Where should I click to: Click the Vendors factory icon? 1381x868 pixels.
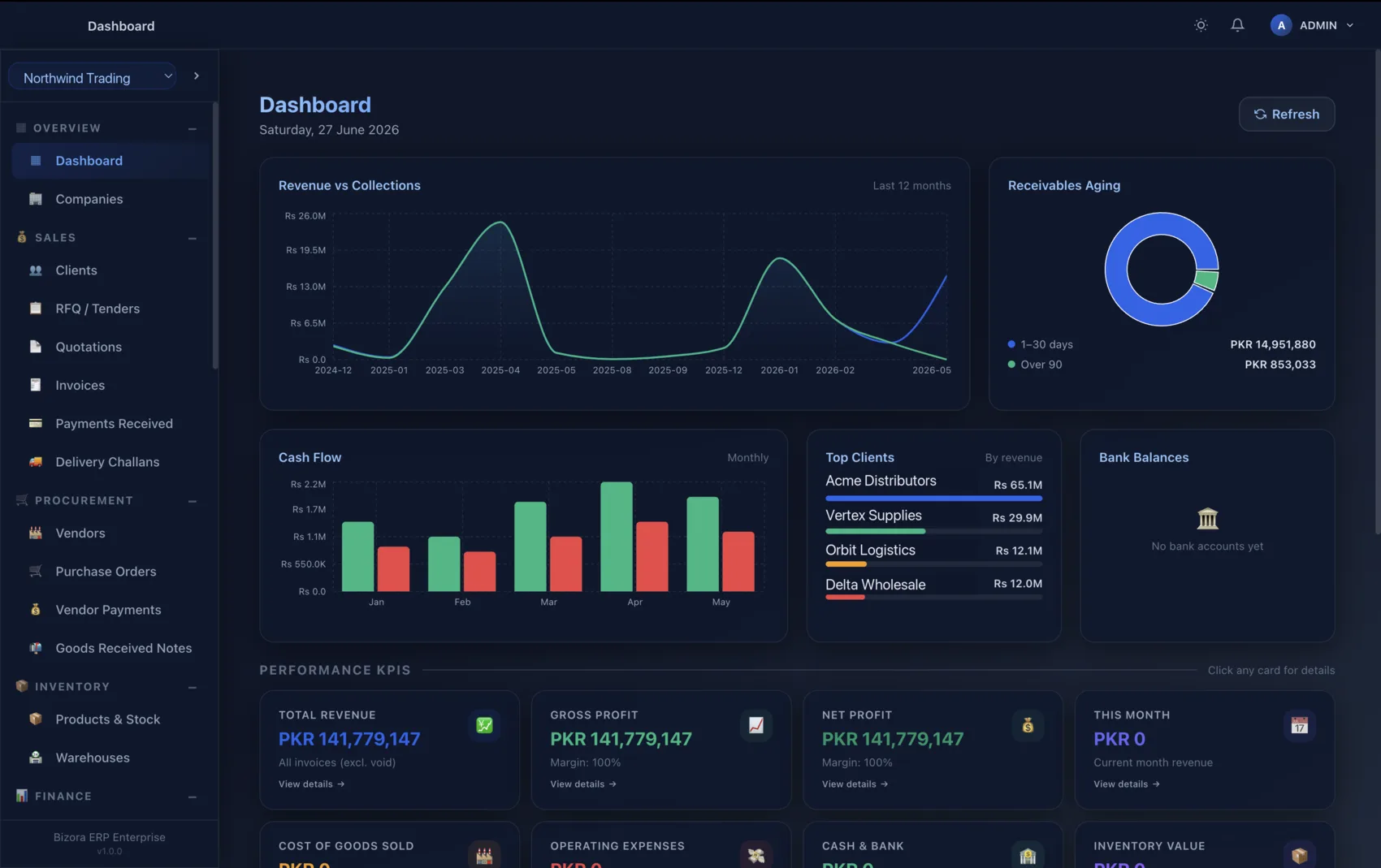[35, 533]
